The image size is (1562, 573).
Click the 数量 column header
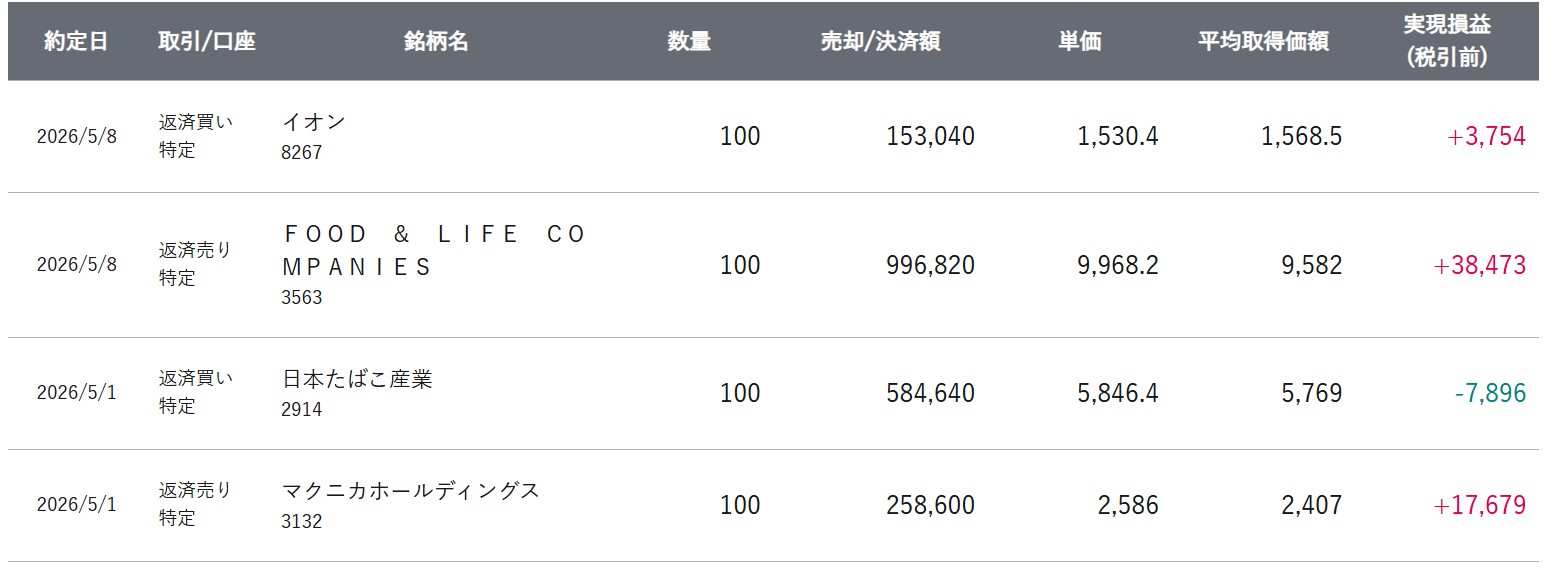click(689, 42)
